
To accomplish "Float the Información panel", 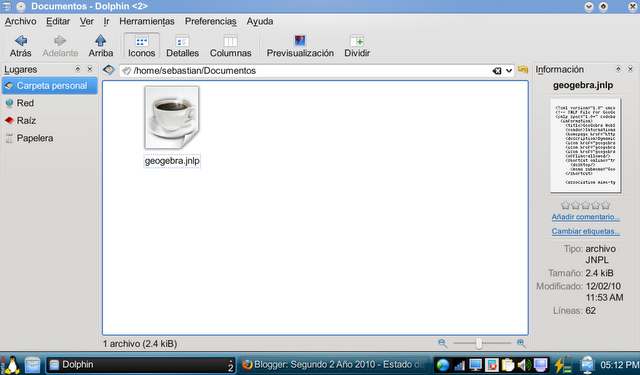I will 618,69.
